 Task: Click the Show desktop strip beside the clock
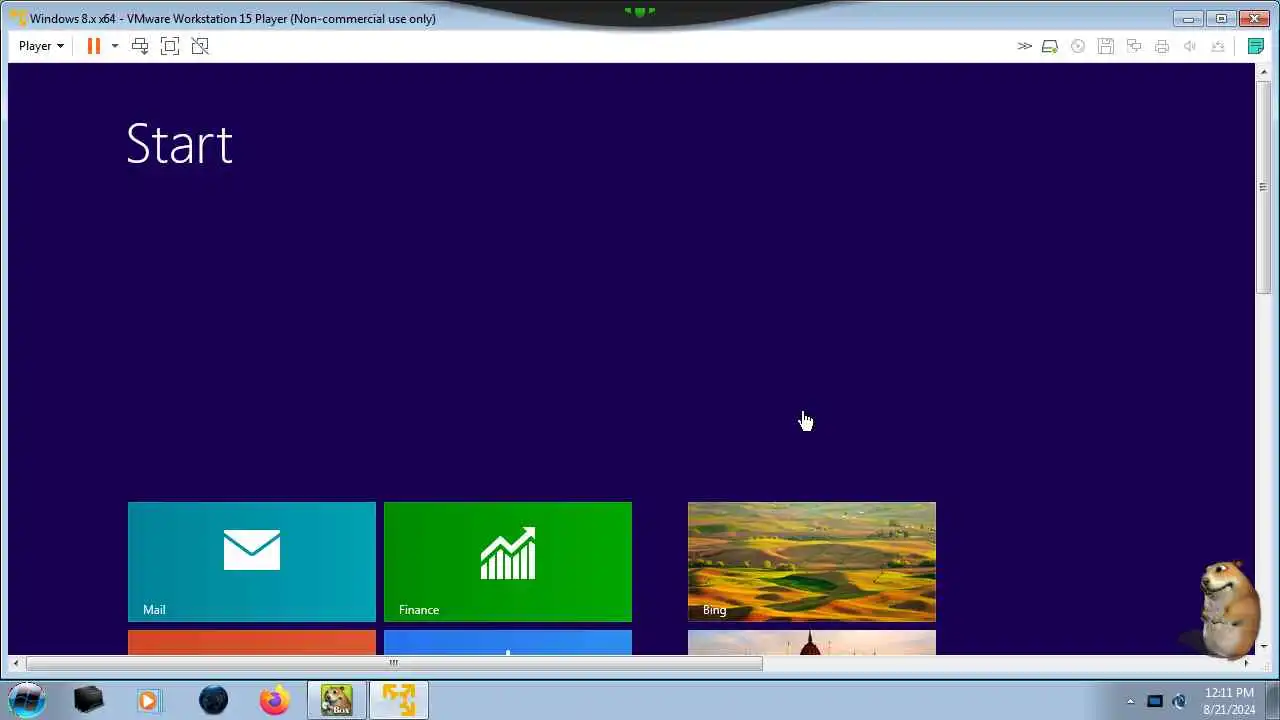coord(1272,700)
